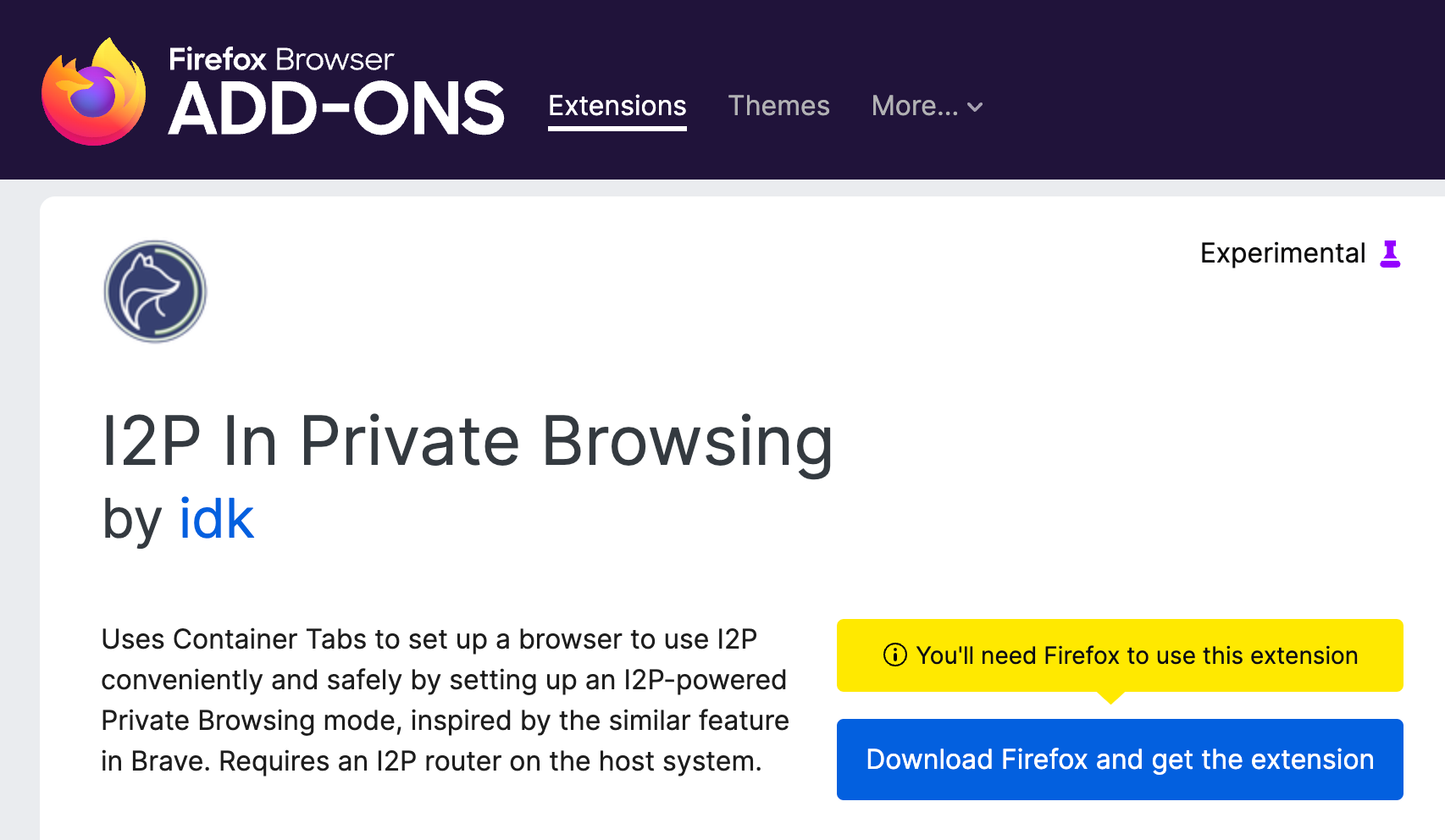1445x840 pixels.
Task: Click the info icon in yellow notice
Action: [894, 655]
